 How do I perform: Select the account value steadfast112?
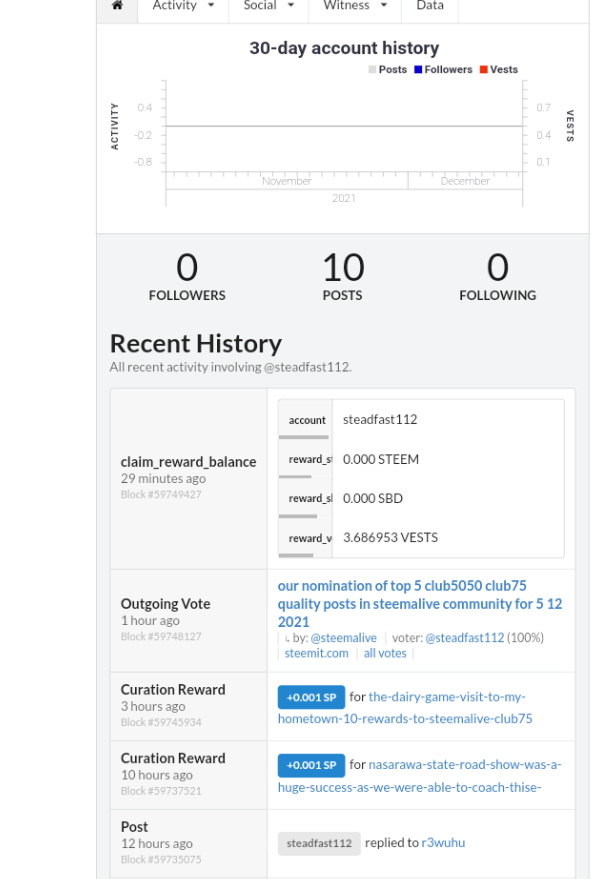coord(380,419)
